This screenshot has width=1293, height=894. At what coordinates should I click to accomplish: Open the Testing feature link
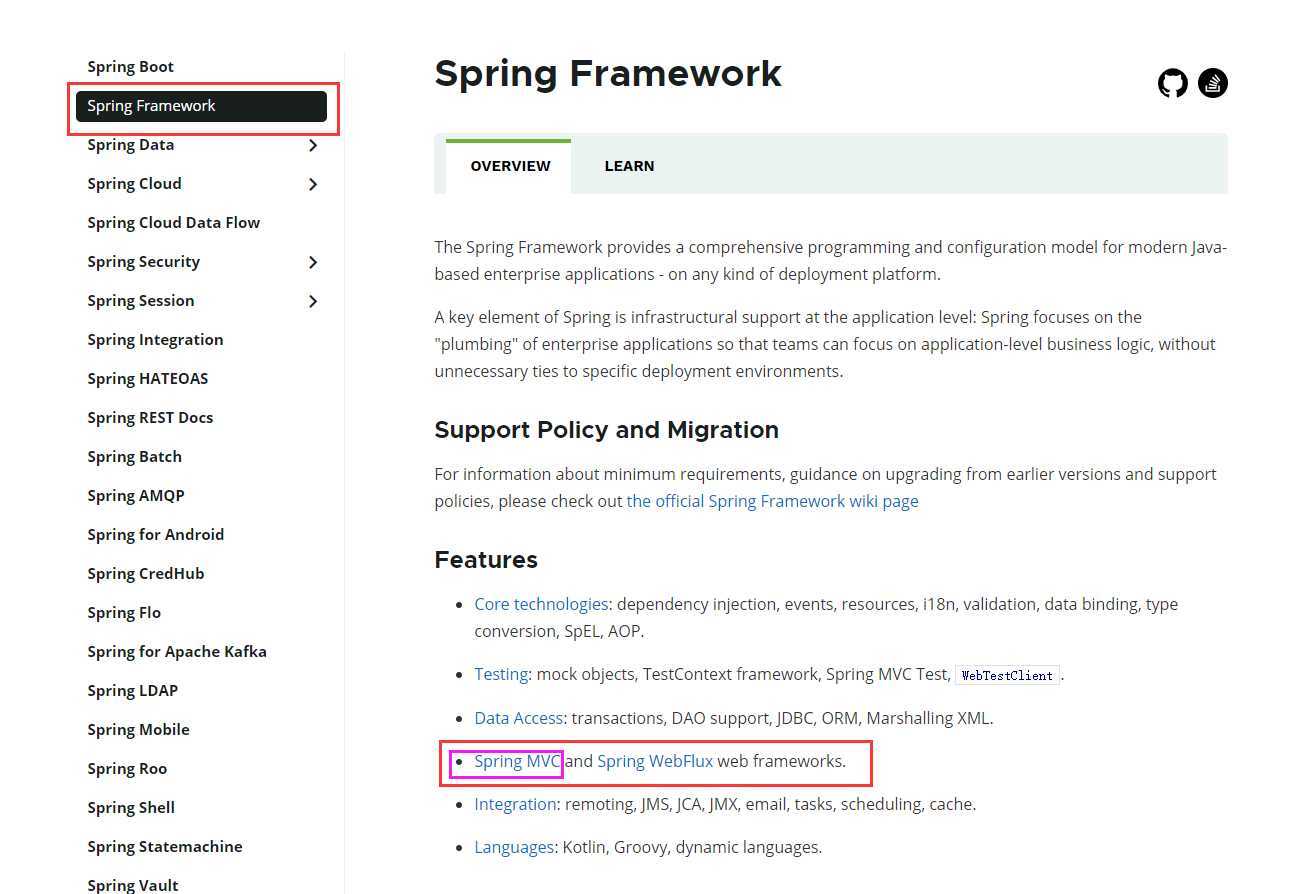tap(501, 674)
